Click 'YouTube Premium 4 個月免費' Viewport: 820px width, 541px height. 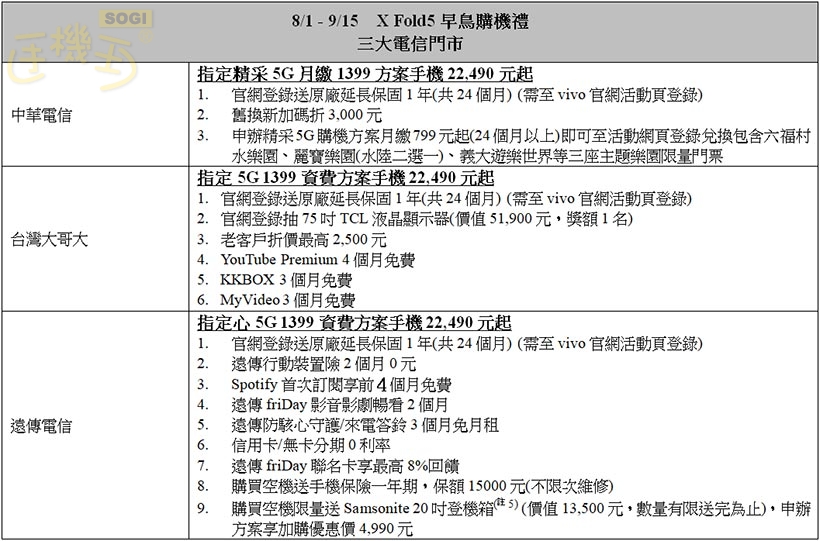tap(318, 260)
